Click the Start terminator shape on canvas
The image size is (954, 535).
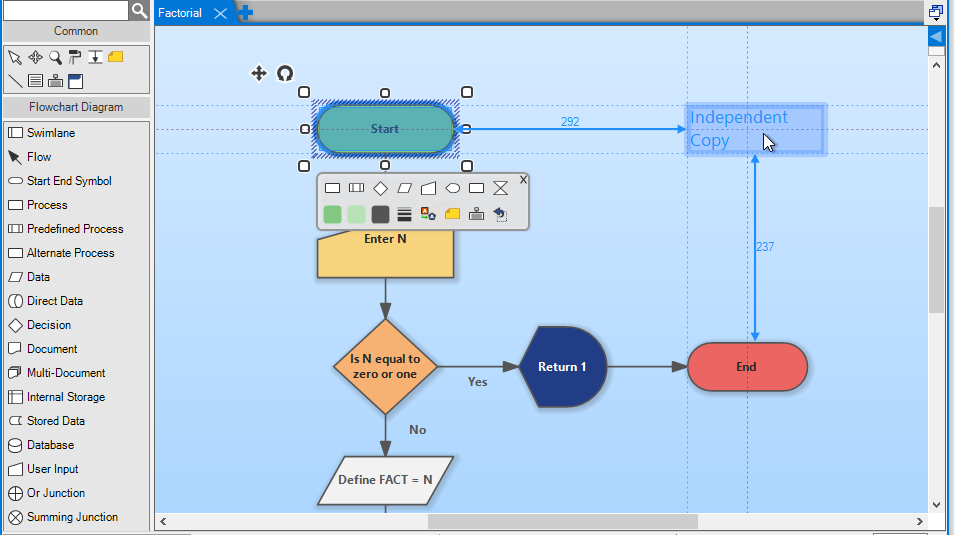(385, 129)
